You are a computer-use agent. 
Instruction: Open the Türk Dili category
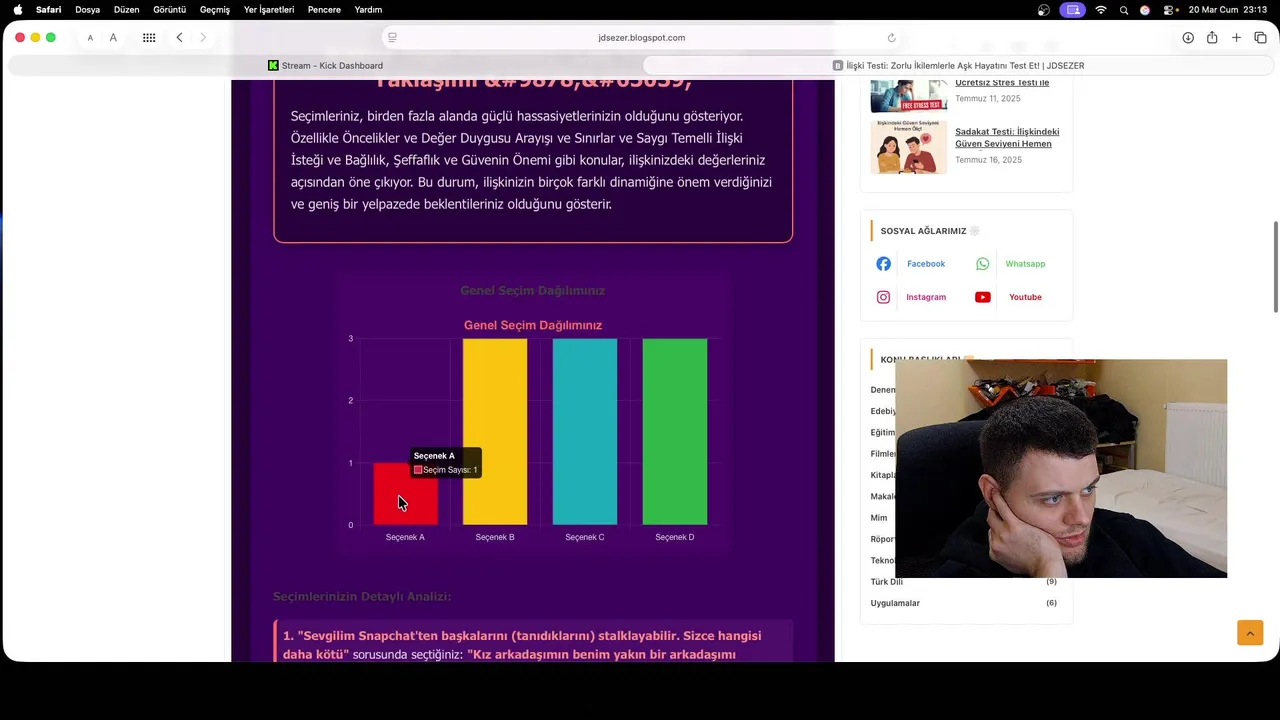pos(887,582)
